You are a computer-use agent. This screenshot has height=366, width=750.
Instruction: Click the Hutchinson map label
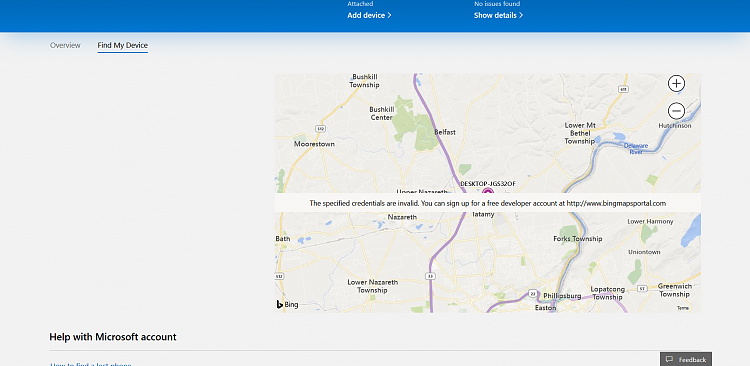pos(675,125)
